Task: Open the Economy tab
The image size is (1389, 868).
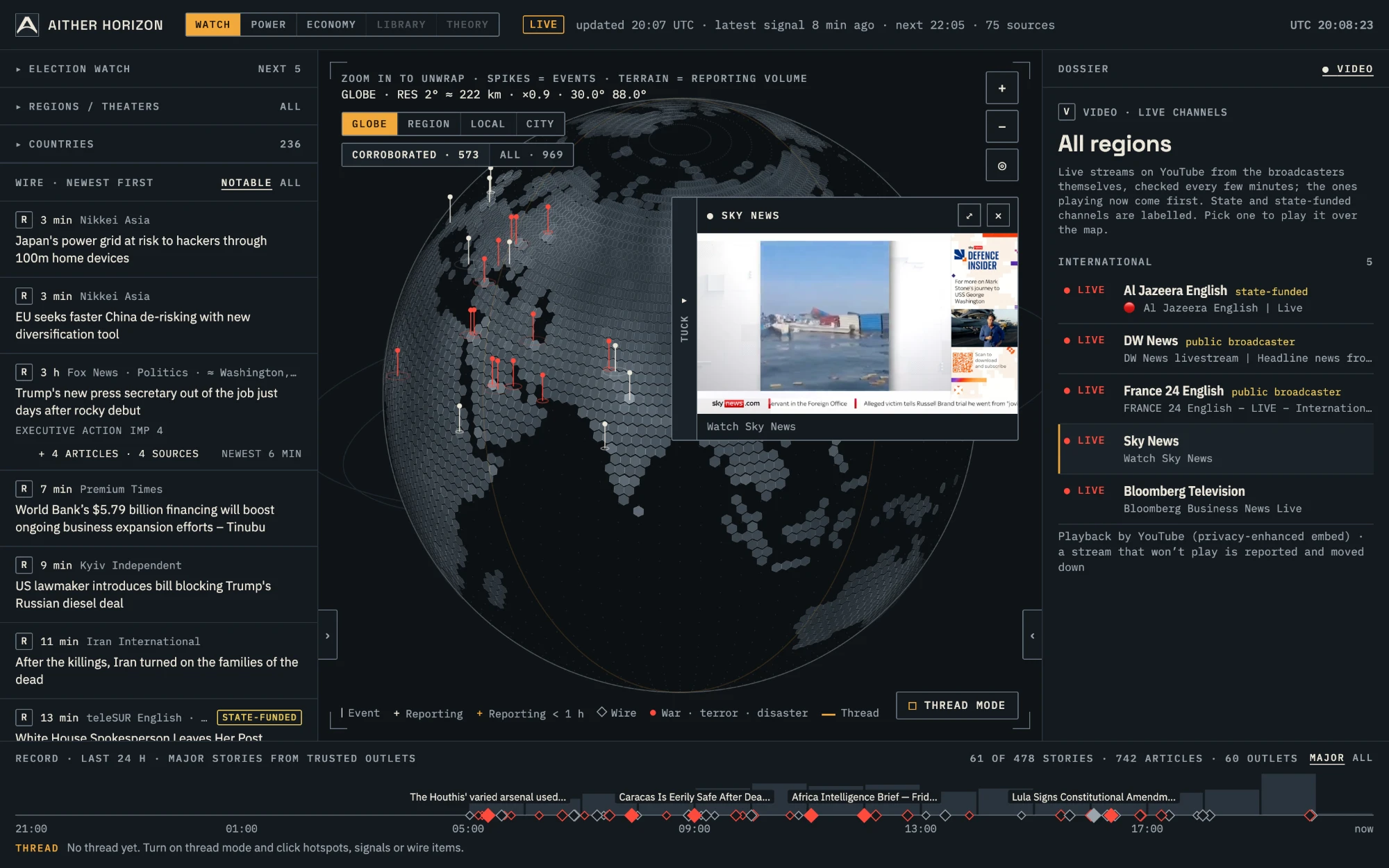Action: pyautogui.click(x=331, y=25)
